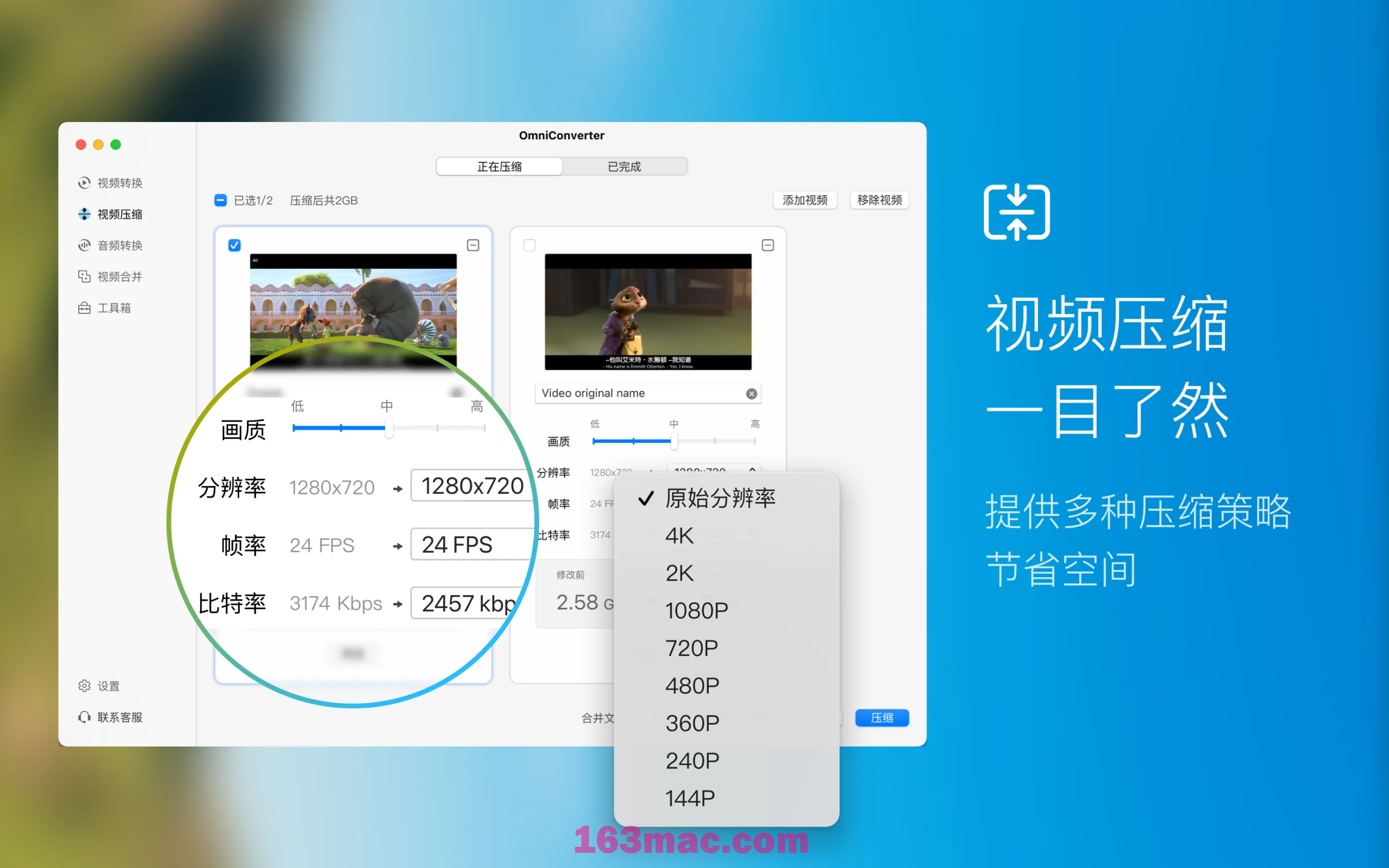Switch to the 正在压缩 tab
This screenshot has width=1389, height=868.
(499, 167)
